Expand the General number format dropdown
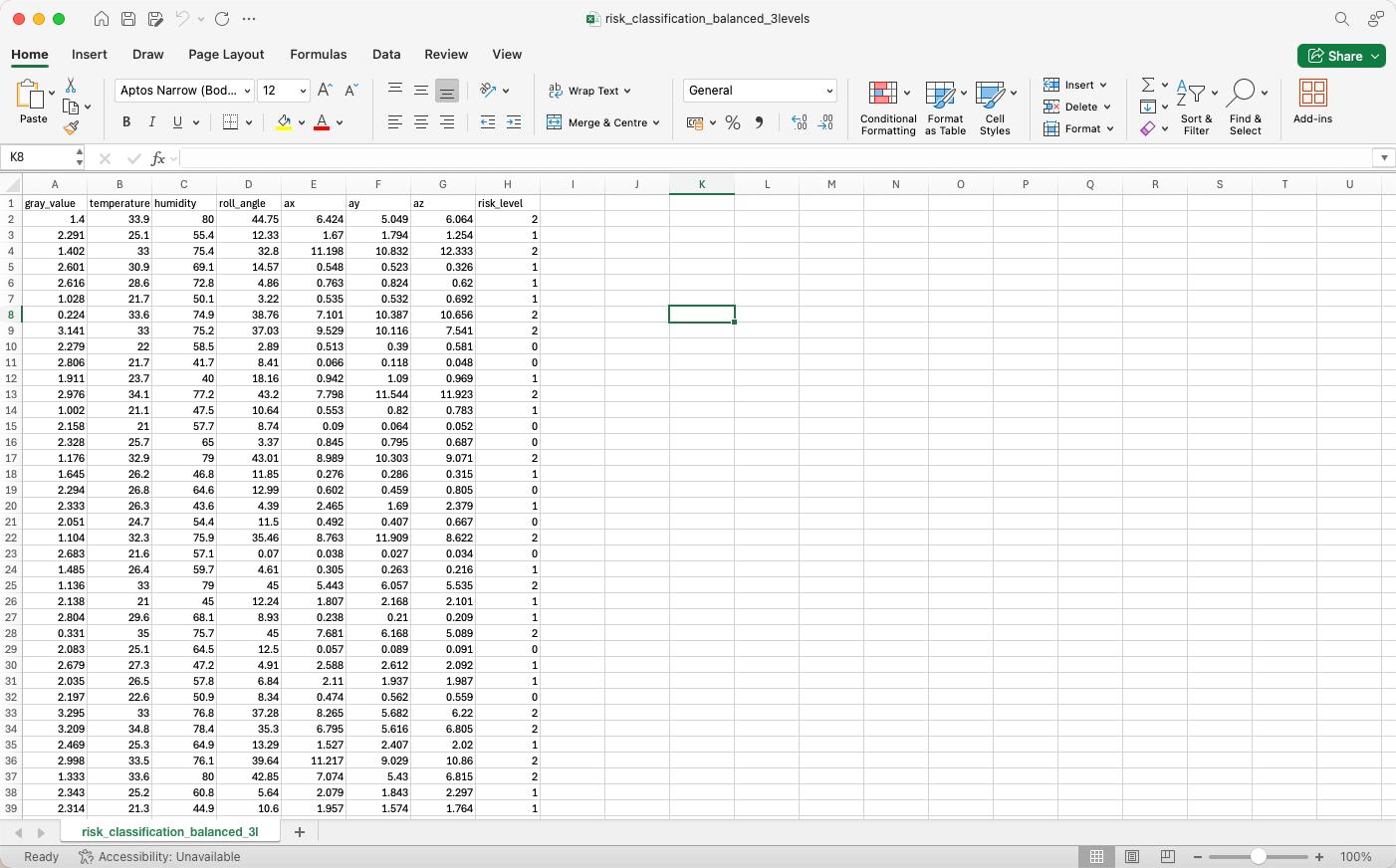Viewport: 1396px width, 868px height. click(829, 91)
